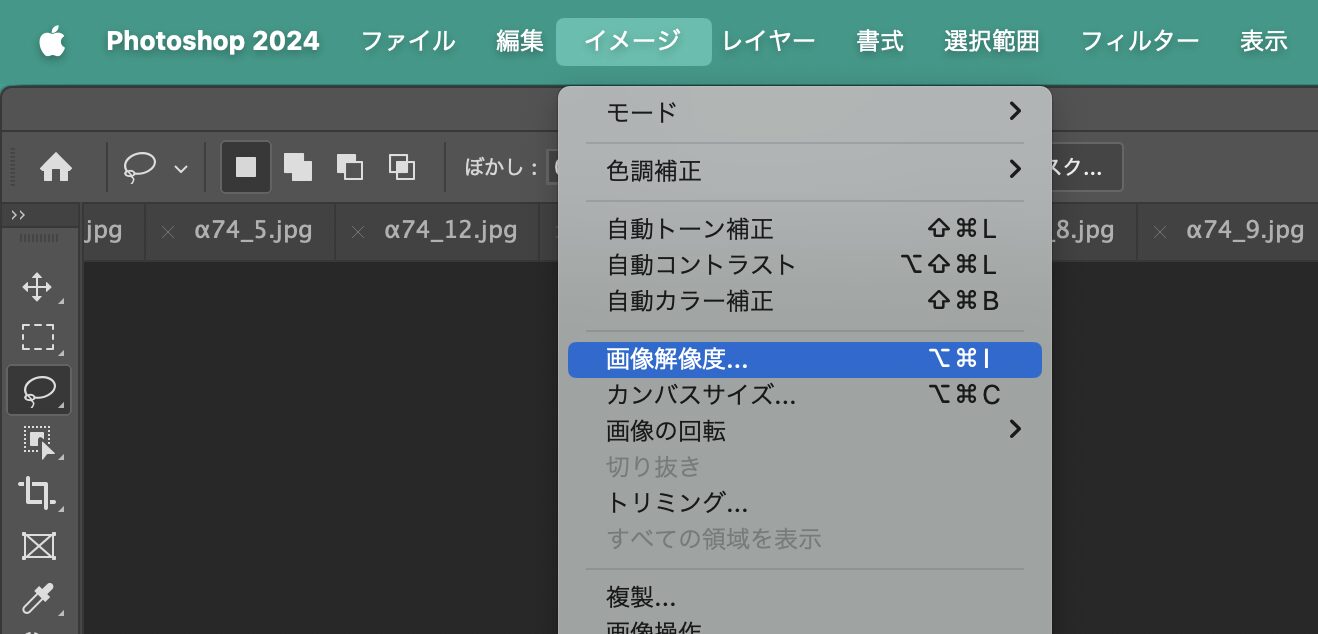Expand the 色調補正 submenu
The image size is (1318, 634).
805,171
